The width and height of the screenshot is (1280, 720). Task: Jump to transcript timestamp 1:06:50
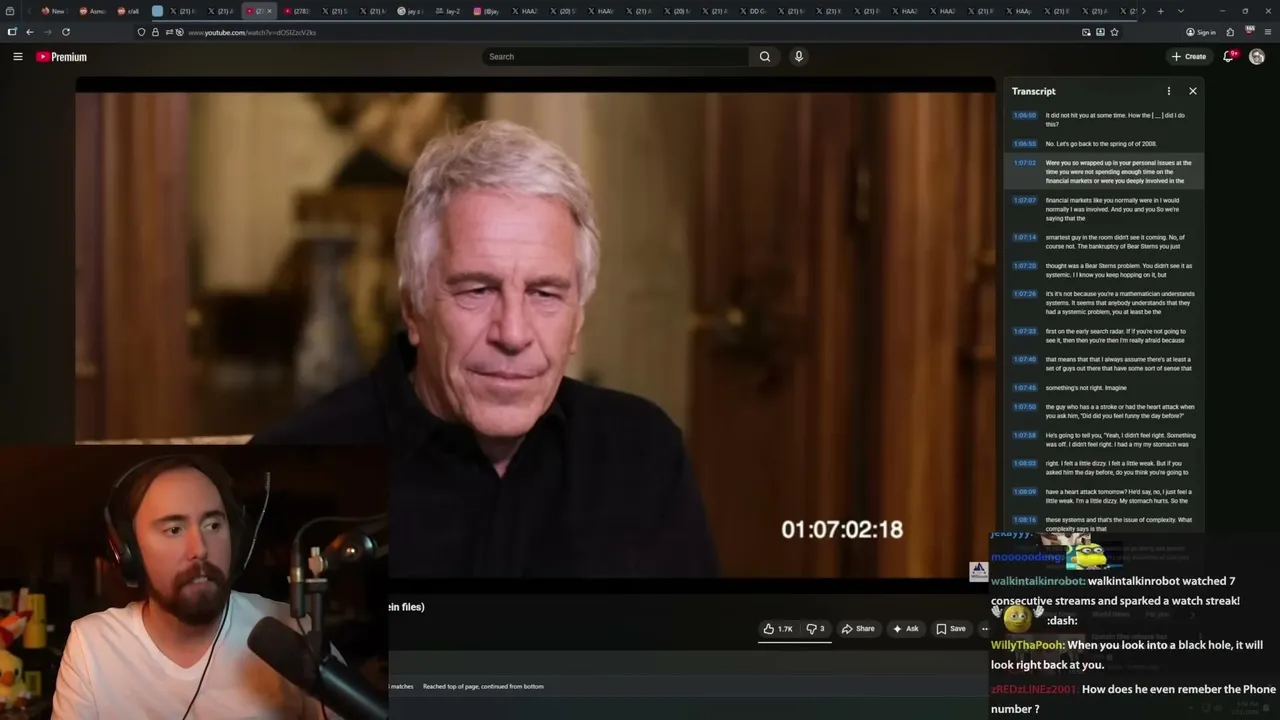pyautogui.click(x=1025, y=115)
